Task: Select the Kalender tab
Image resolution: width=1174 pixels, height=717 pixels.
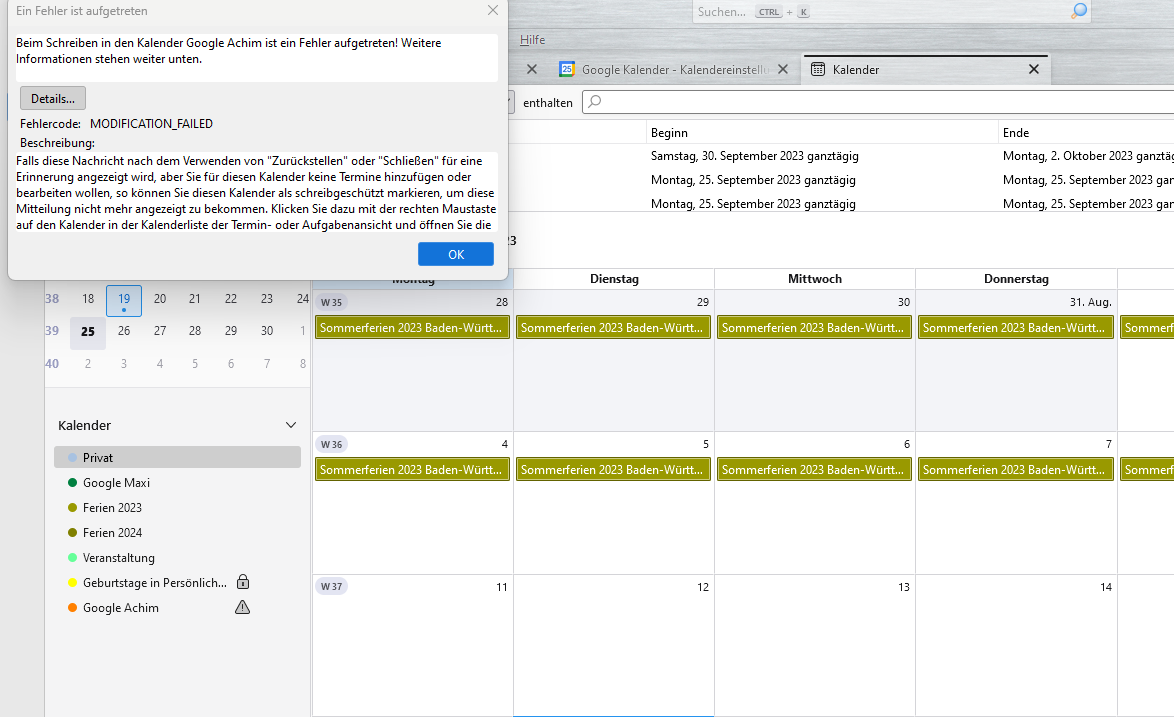Action: [x=926, y=70]
